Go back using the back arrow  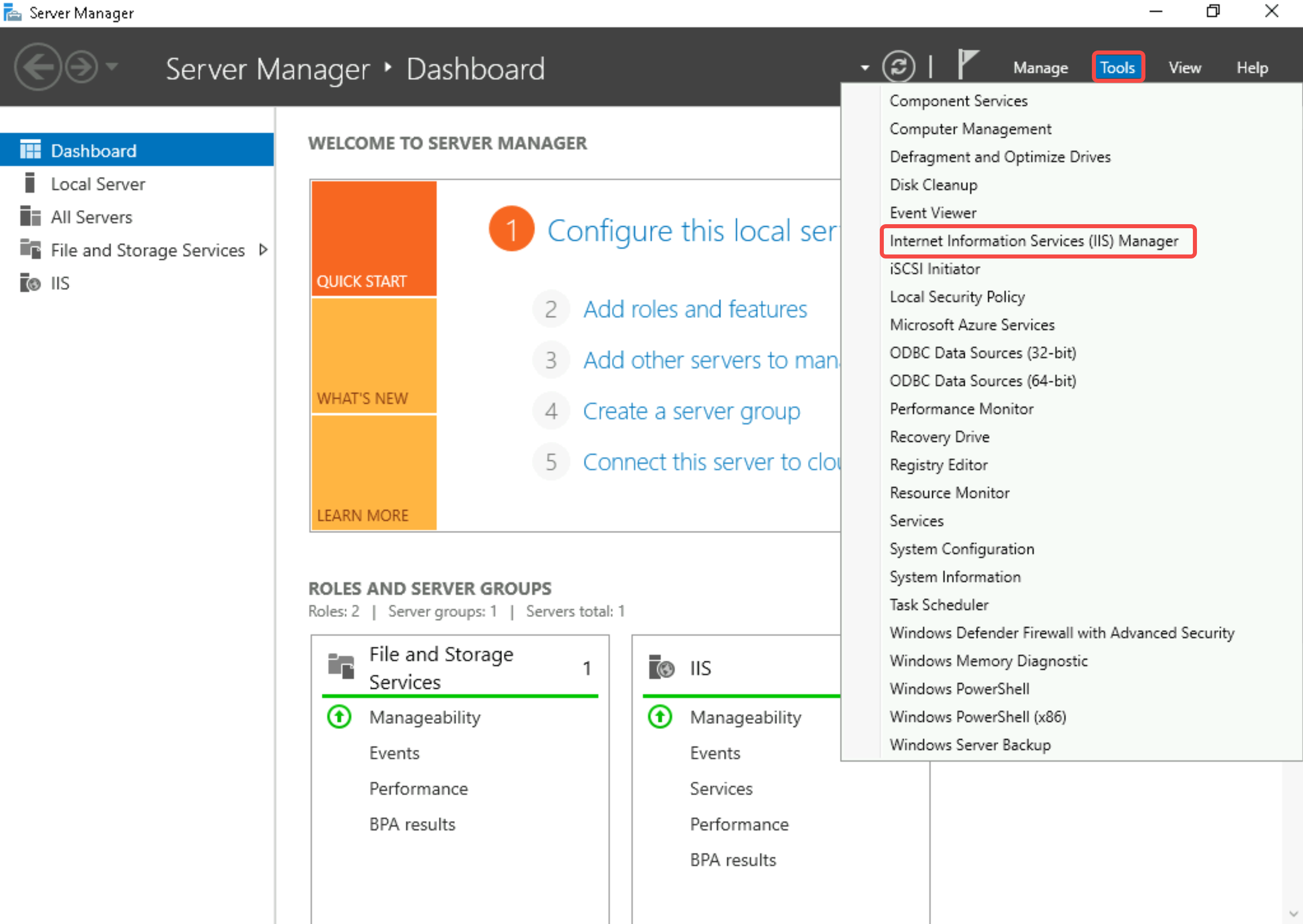pos(37,67)
